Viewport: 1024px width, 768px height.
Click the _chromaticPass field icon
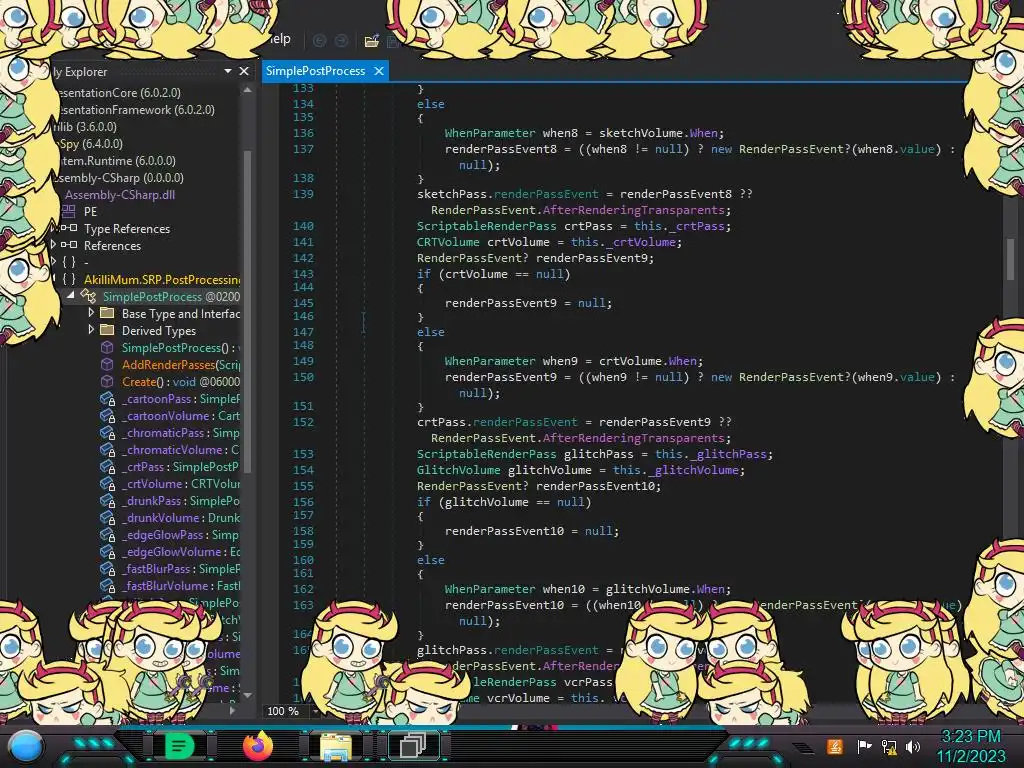coord(107,432)
